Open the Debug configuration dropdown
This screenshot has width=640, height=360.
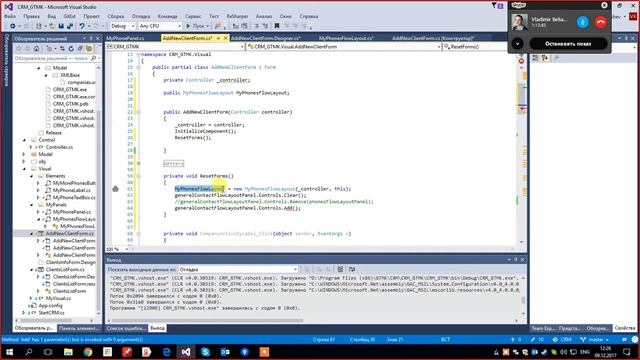122,26
